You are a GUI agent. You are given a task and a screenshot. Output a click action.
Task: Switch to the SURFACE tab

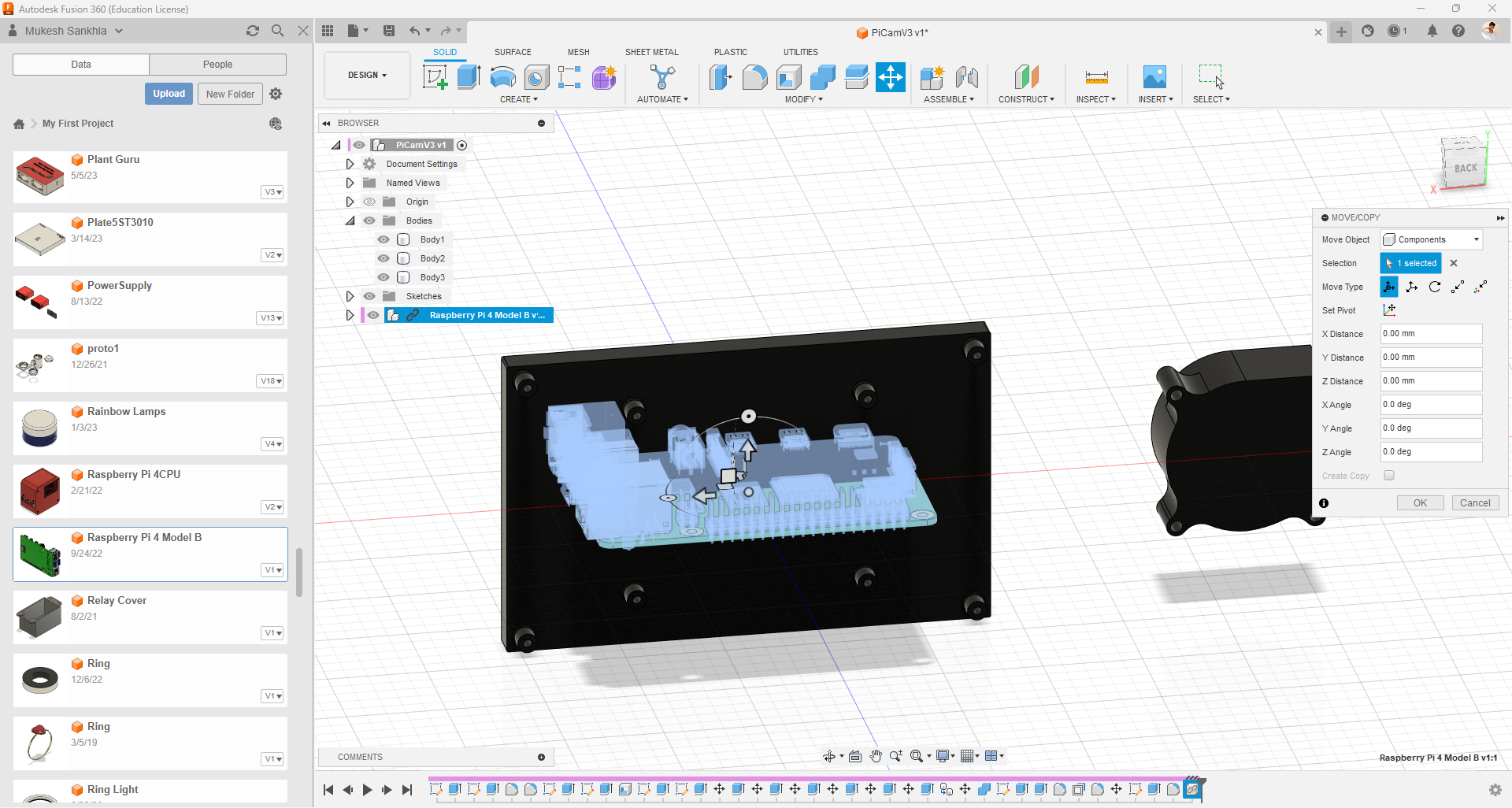pyautogui.click(x=513, y=52)
